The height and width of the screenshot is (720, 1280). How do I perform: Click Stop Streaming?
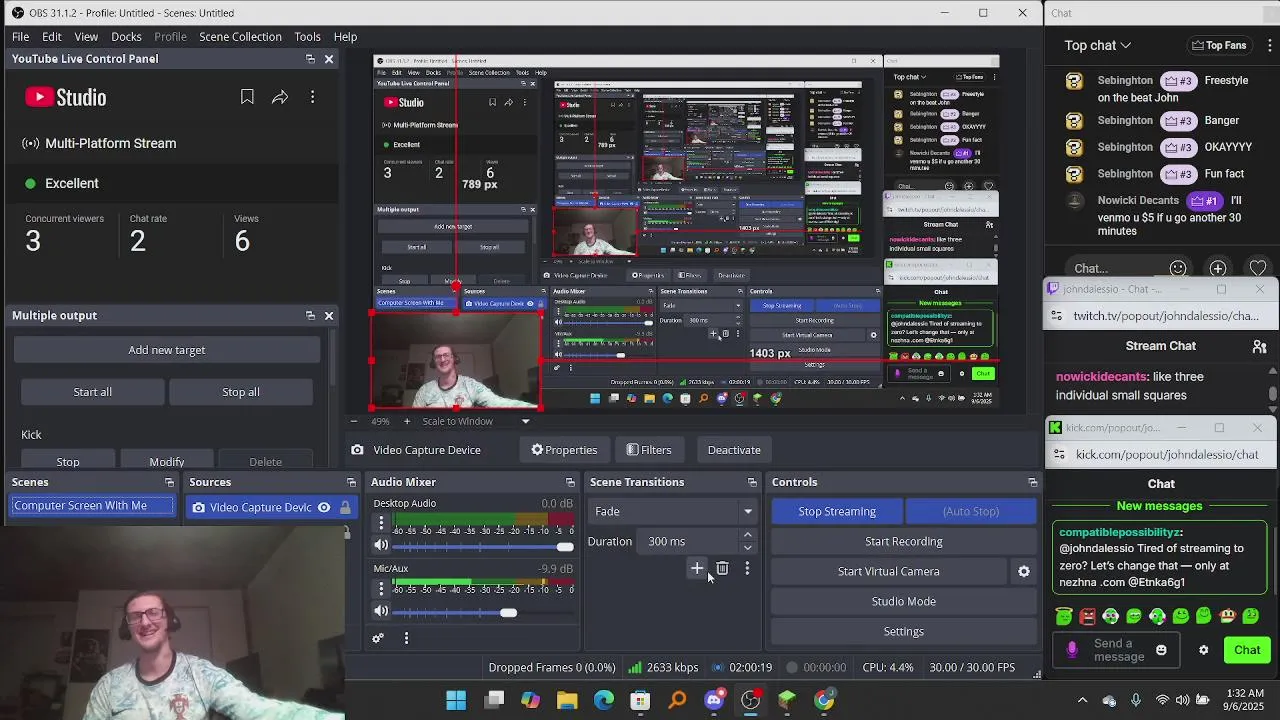(837, 511)
